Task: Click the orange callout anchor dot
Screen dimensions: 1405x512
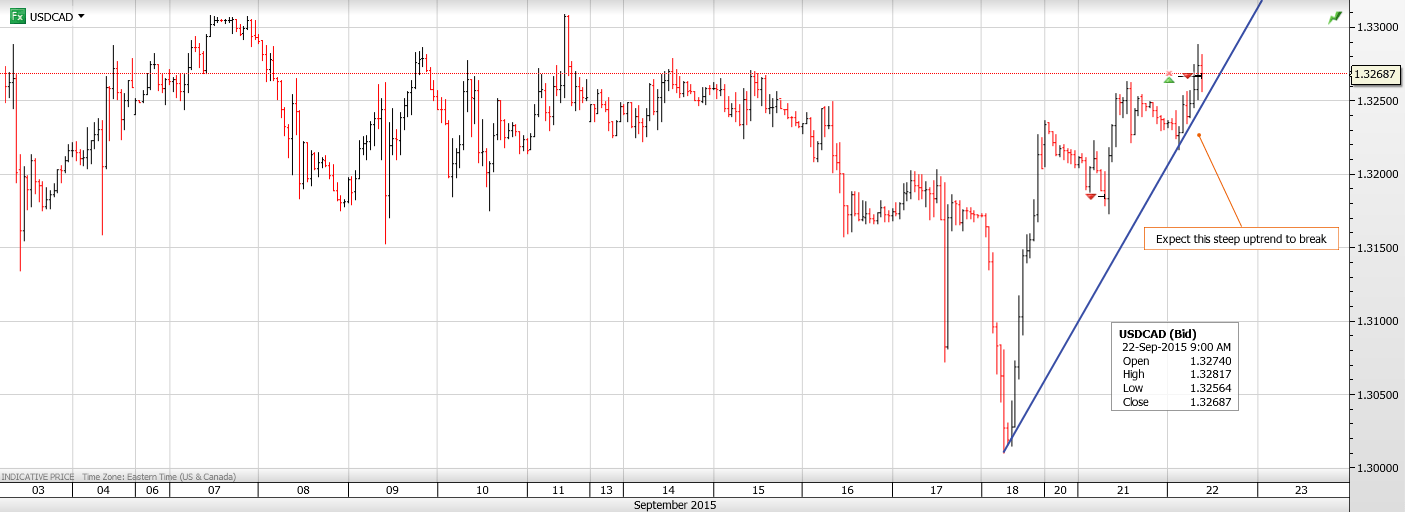Action: tap(1198, 134)
